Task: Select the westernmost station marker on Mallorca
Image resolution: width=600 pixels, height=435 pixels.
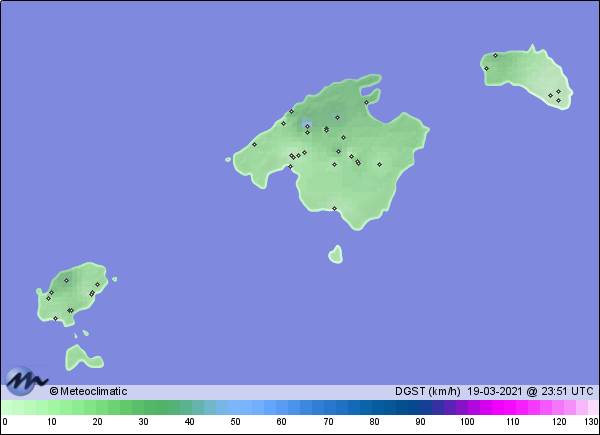Action: pos(254,144)
